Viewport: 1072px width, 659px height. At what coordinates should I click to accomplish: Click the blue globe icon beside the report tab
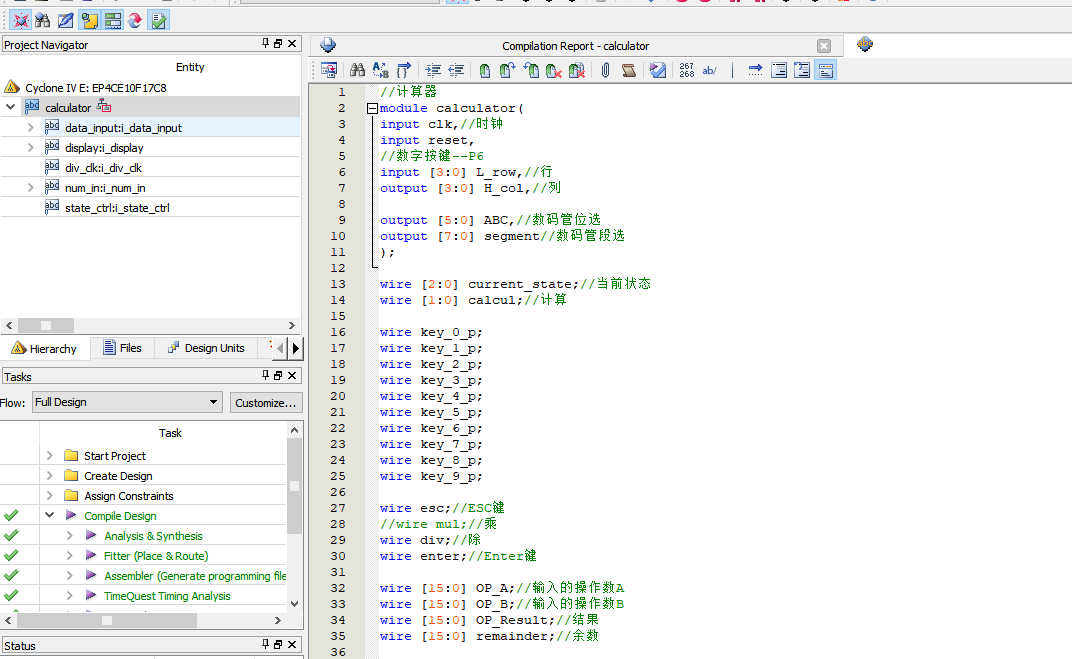click(328, 45)
